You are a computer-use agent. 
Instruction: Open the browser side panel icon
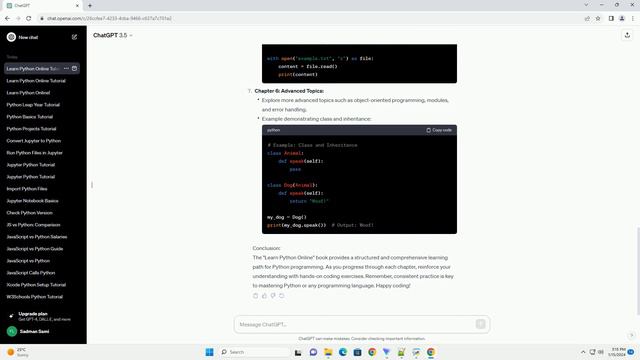[611, 18]
